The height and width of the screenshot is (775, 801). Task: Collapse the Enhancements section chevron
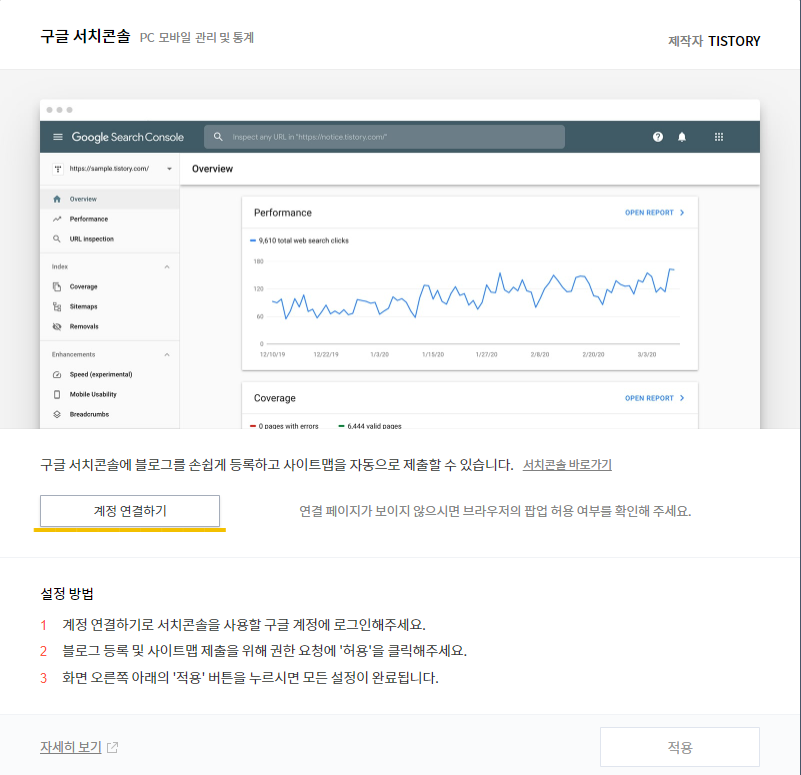[x=167, y=355]
